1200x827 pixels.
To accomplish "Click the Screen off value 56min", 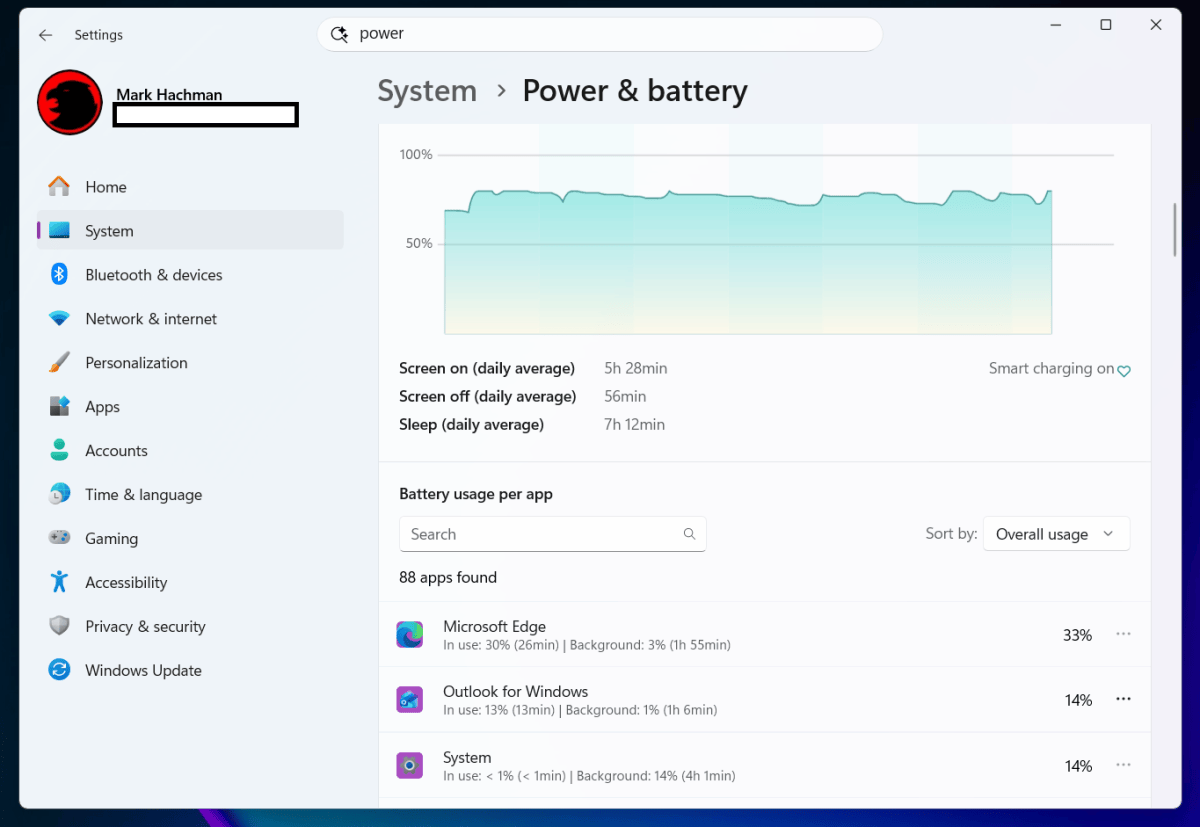I will (x=625, y=397).
